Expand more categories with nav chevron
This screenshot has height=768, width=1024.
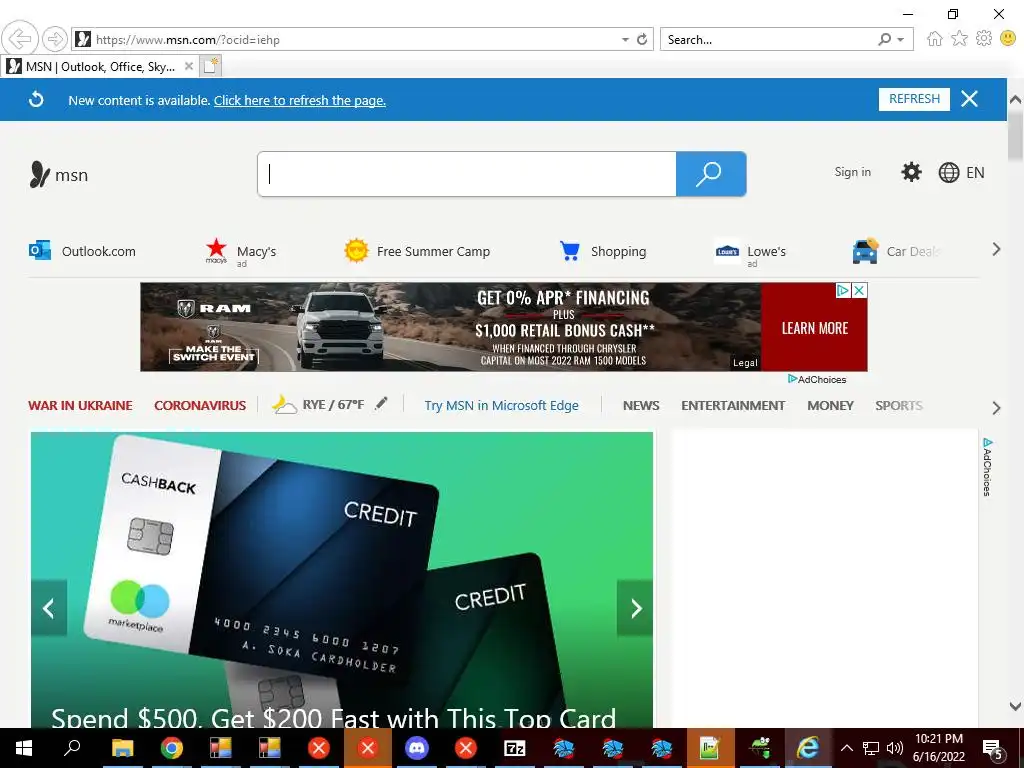coord(996,408)
